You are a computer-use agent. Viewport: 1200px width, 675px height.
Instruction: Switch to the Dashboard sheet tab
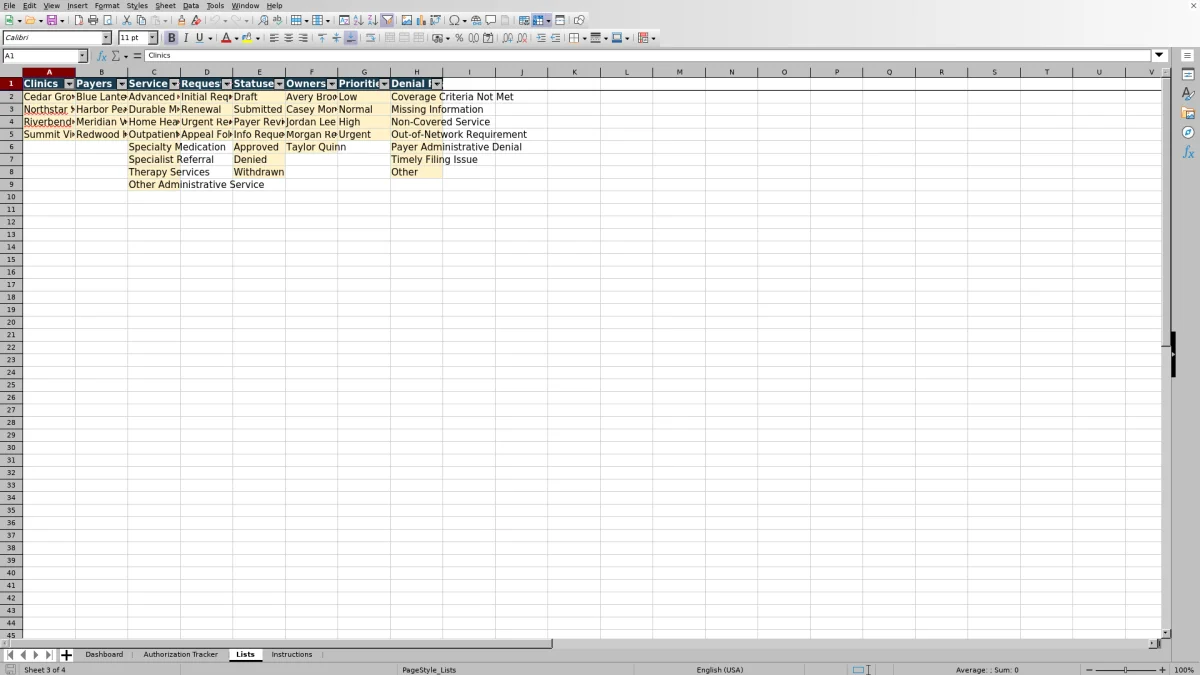point(104,655)
